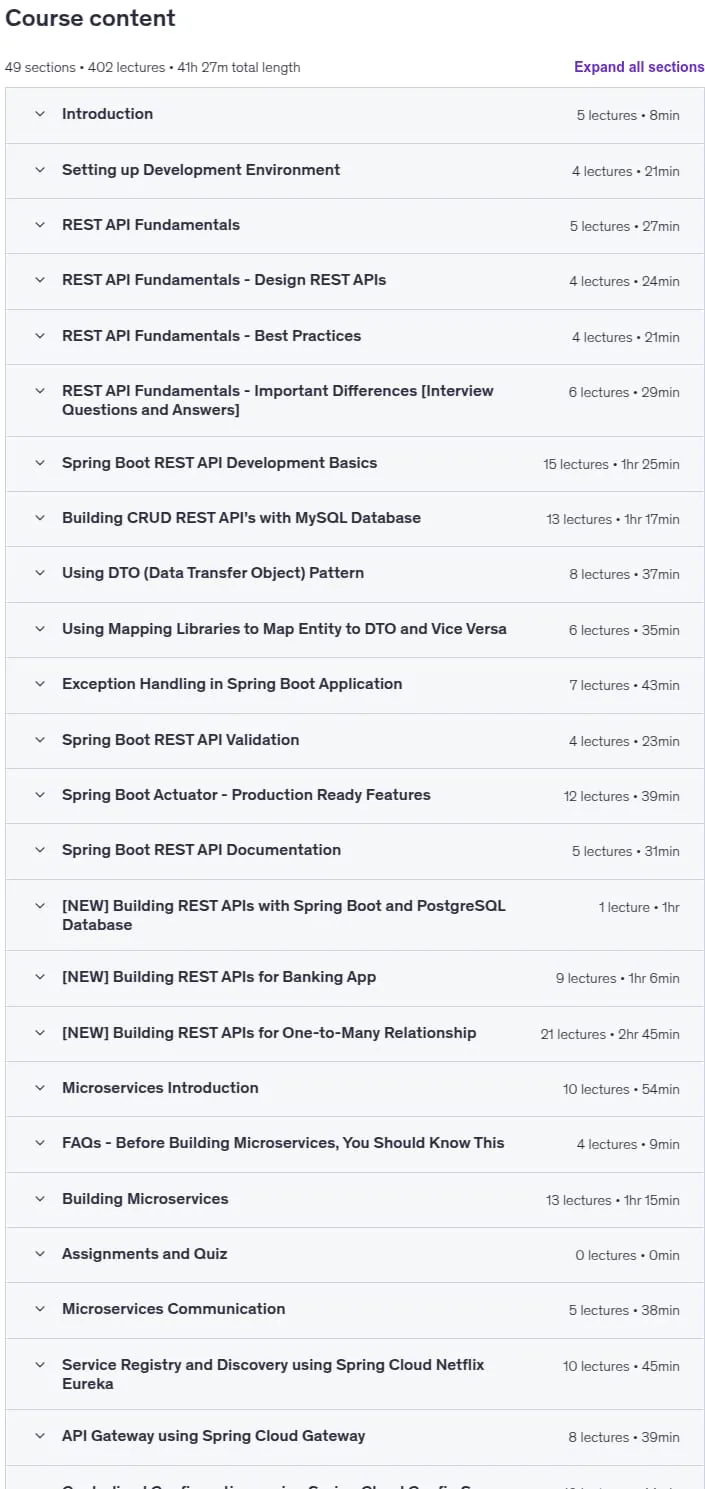Expand Exception Handling in Spring Boot Application

[x=355, y=684]
